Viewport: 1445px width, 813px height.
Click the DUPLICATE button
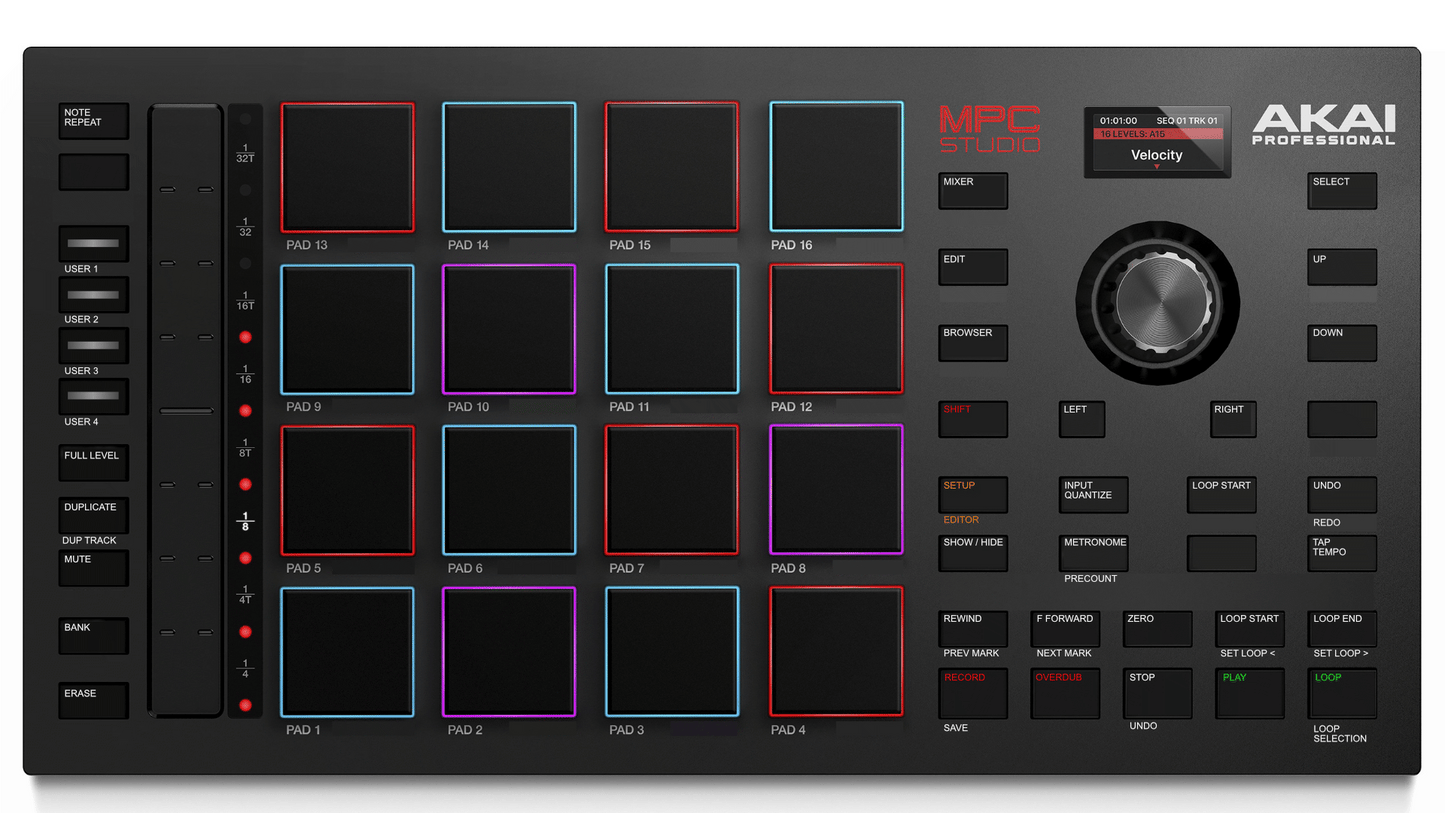pos(94,515)
